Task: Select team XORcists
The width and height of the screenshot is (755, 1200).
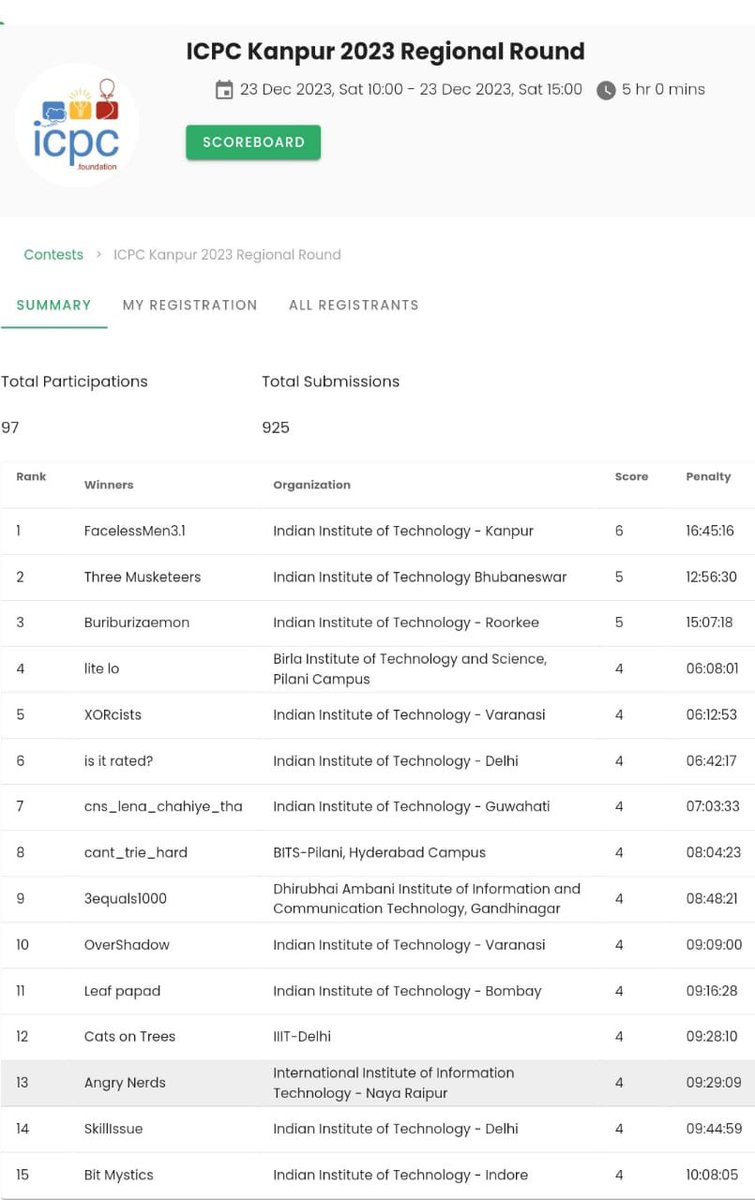Action: 113,715
